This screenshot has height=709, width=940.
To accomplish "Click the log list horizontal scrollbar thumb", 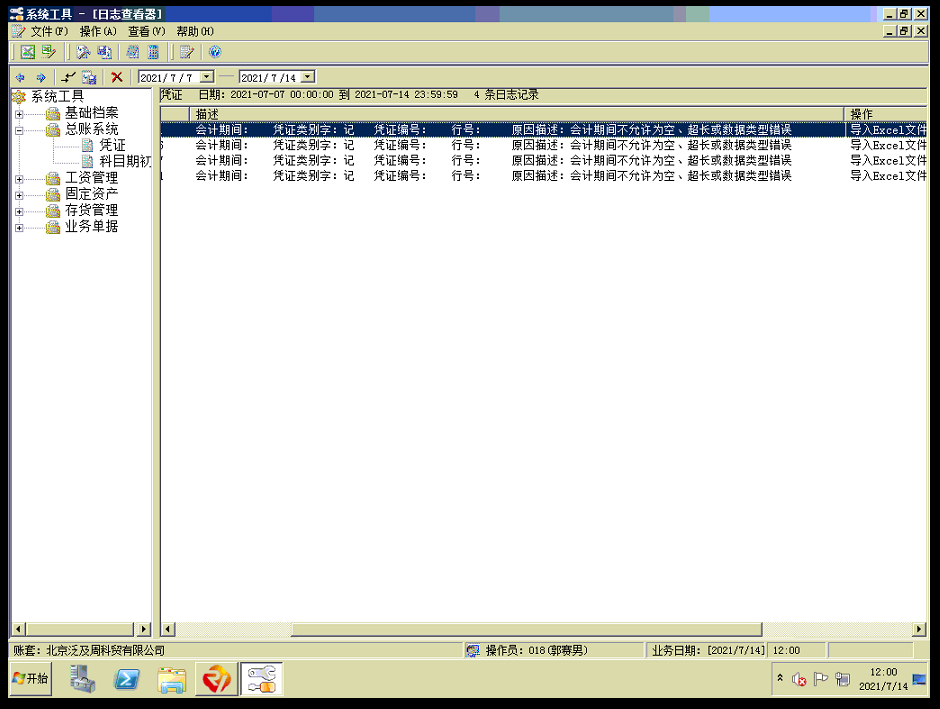I will point(526,629).
